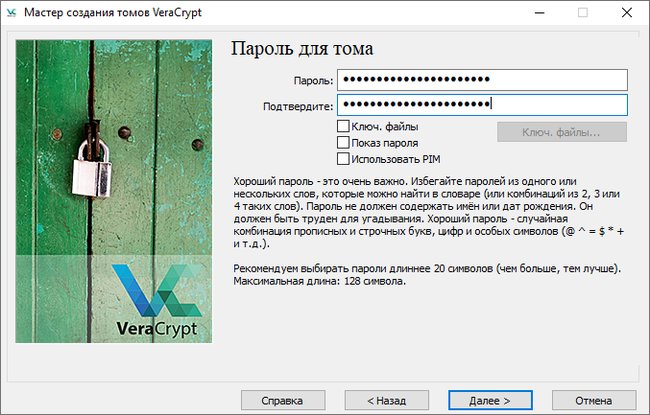This screenshot has width=650, height=415.
Task: Focus the Подтвердите confirmation field
Action: 482,104
